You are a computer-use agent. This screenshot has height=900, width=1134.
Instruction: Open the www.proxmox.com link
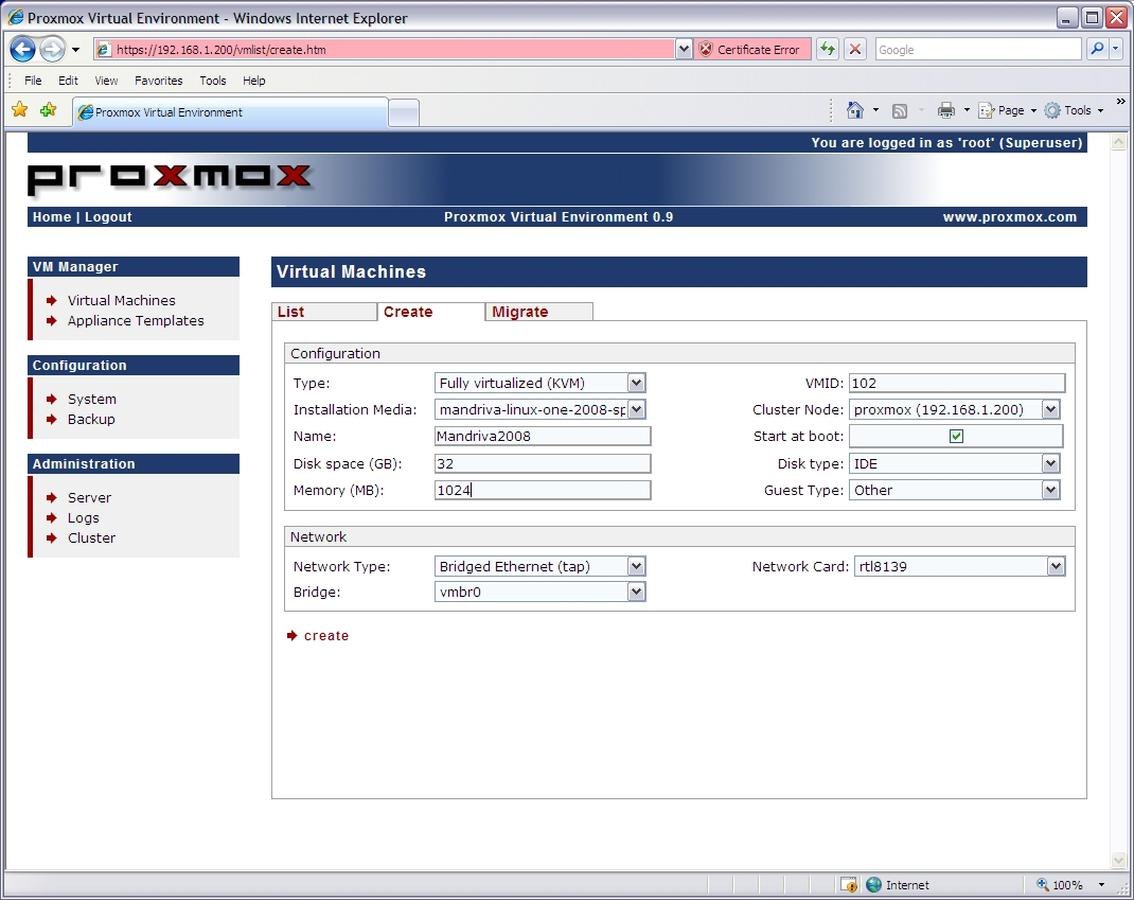1010,217
